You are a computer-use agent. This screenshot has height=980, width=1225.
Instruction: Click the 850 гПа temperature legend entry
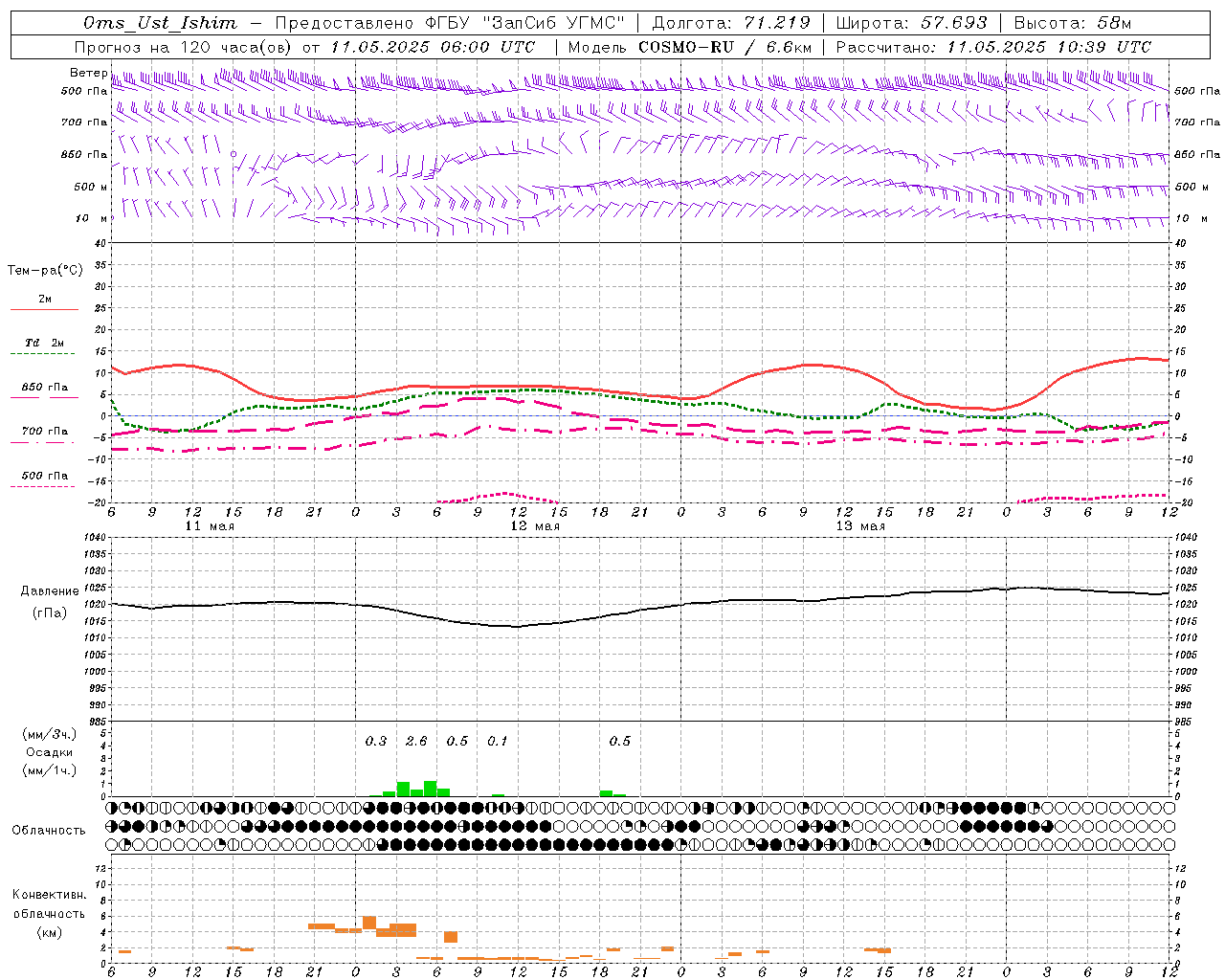pyautogui.click(x=44, y=388)
